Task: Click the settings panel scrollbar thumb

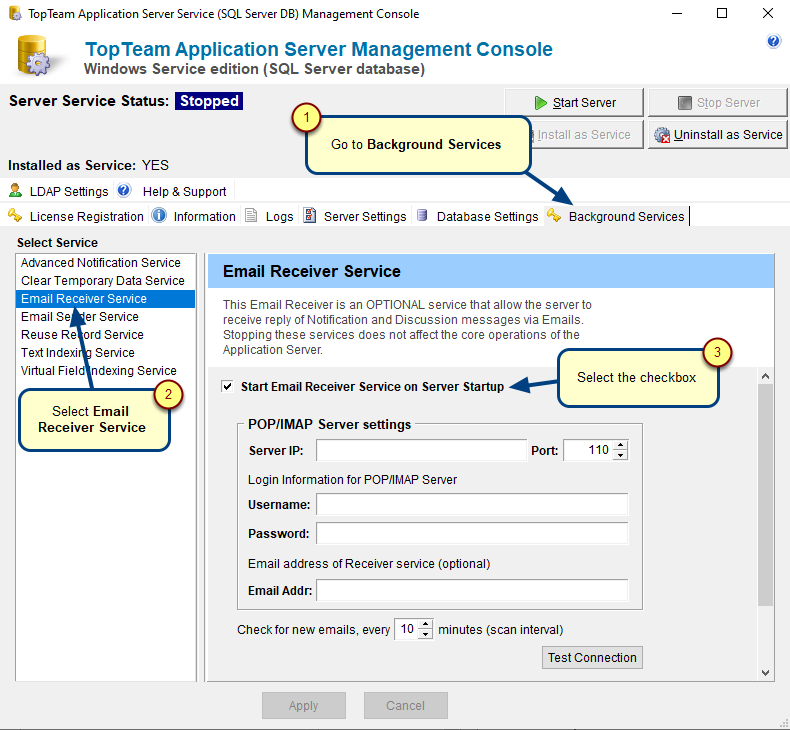Action: (x=765, y=495)
